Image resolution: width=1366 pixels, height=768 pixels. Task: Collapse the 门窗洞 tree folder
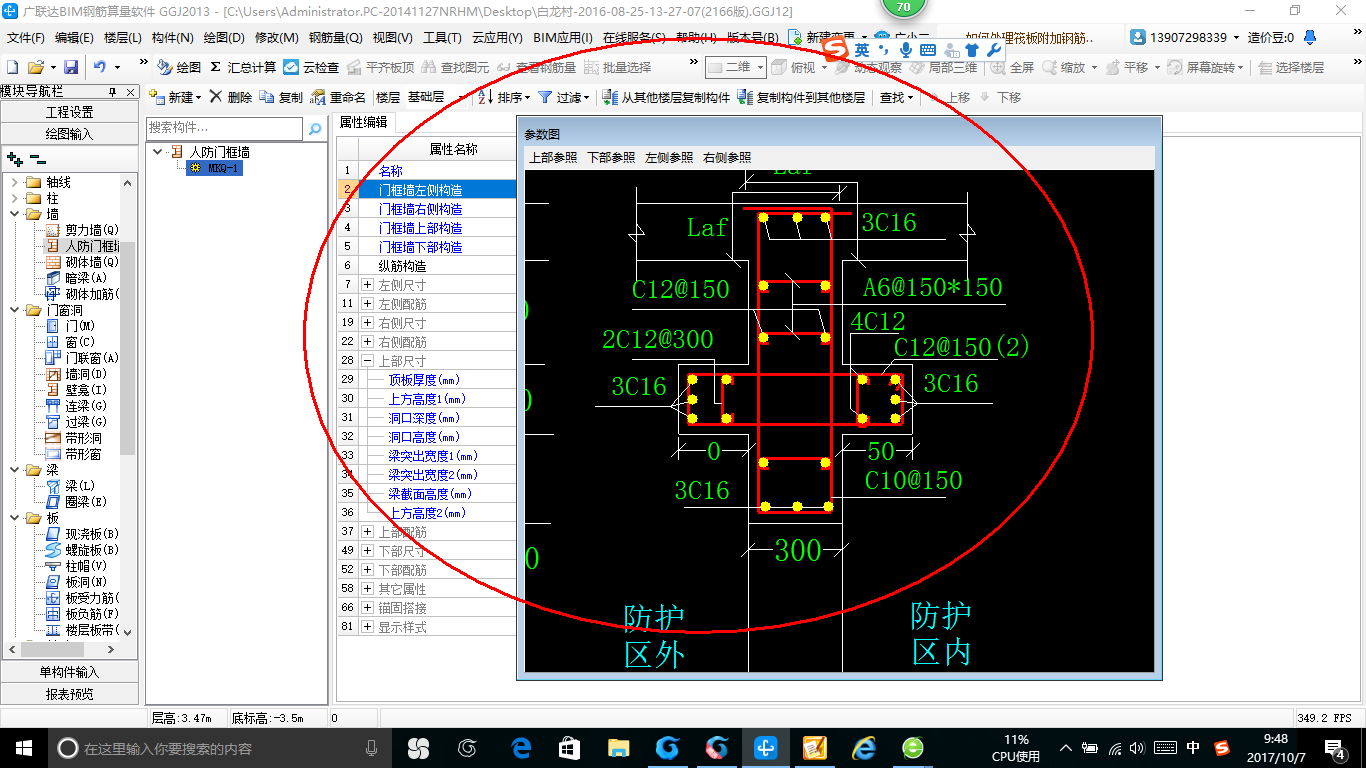point(15,310)
